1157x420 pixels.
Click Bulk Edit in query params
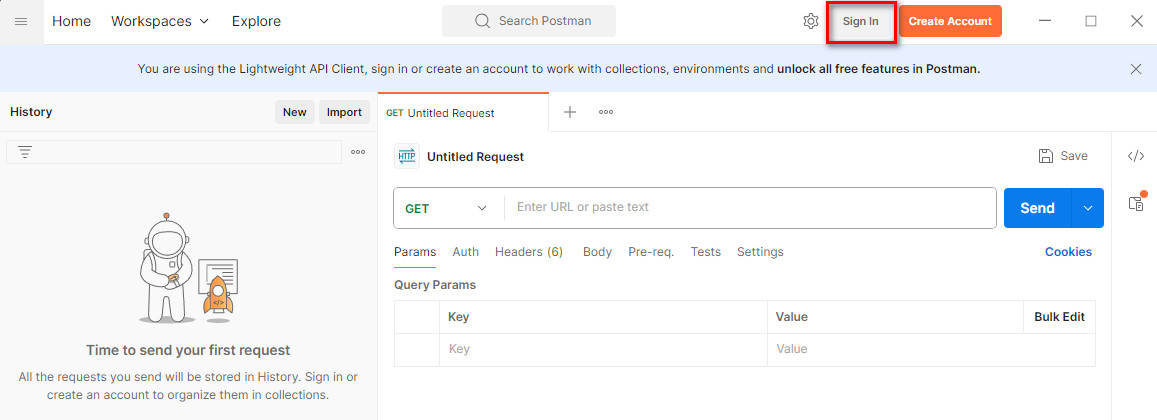pos(1060,317)
